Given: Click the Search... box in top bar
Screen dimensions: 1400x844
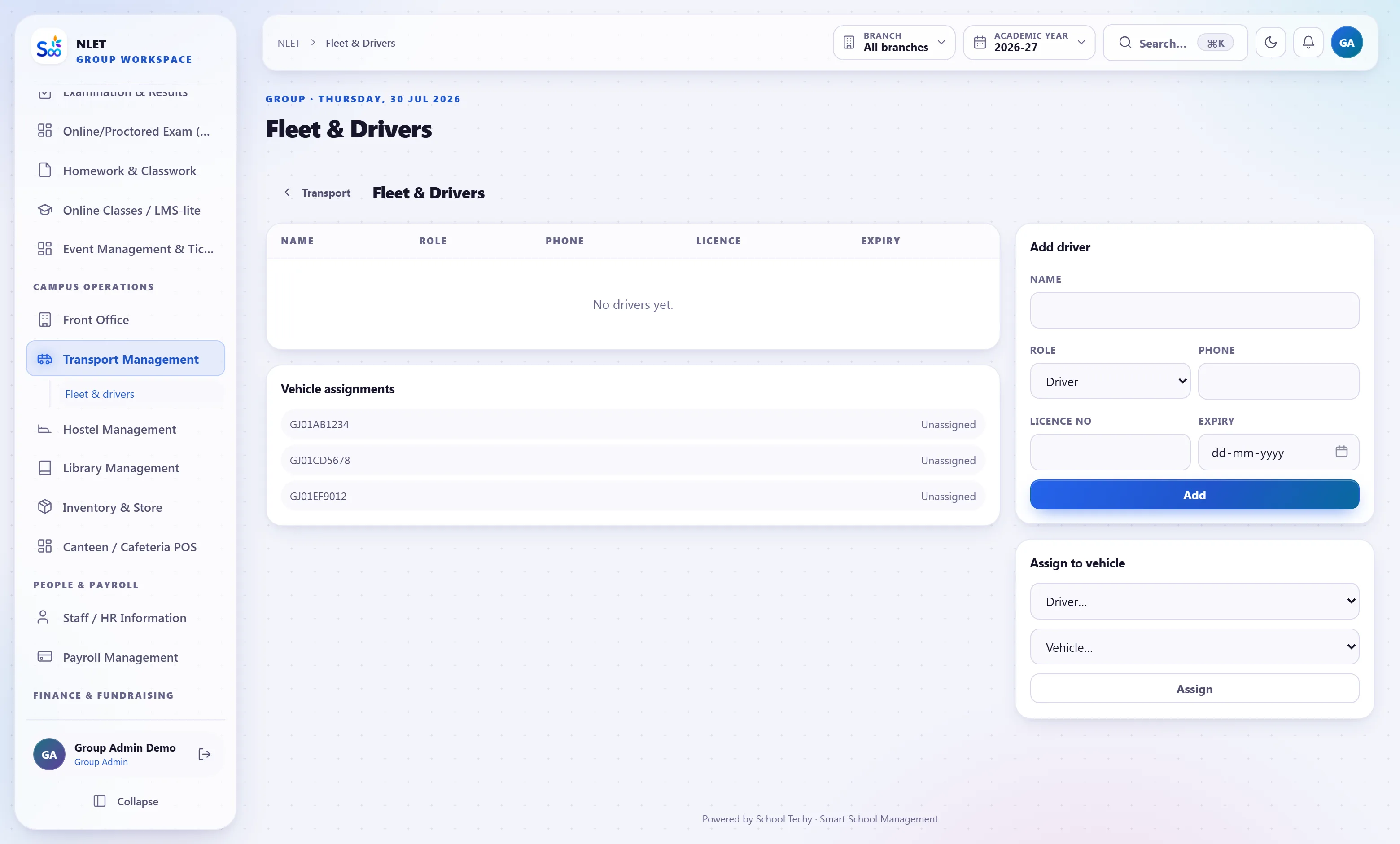Looking at the screenshot, I should (1175, 43).
